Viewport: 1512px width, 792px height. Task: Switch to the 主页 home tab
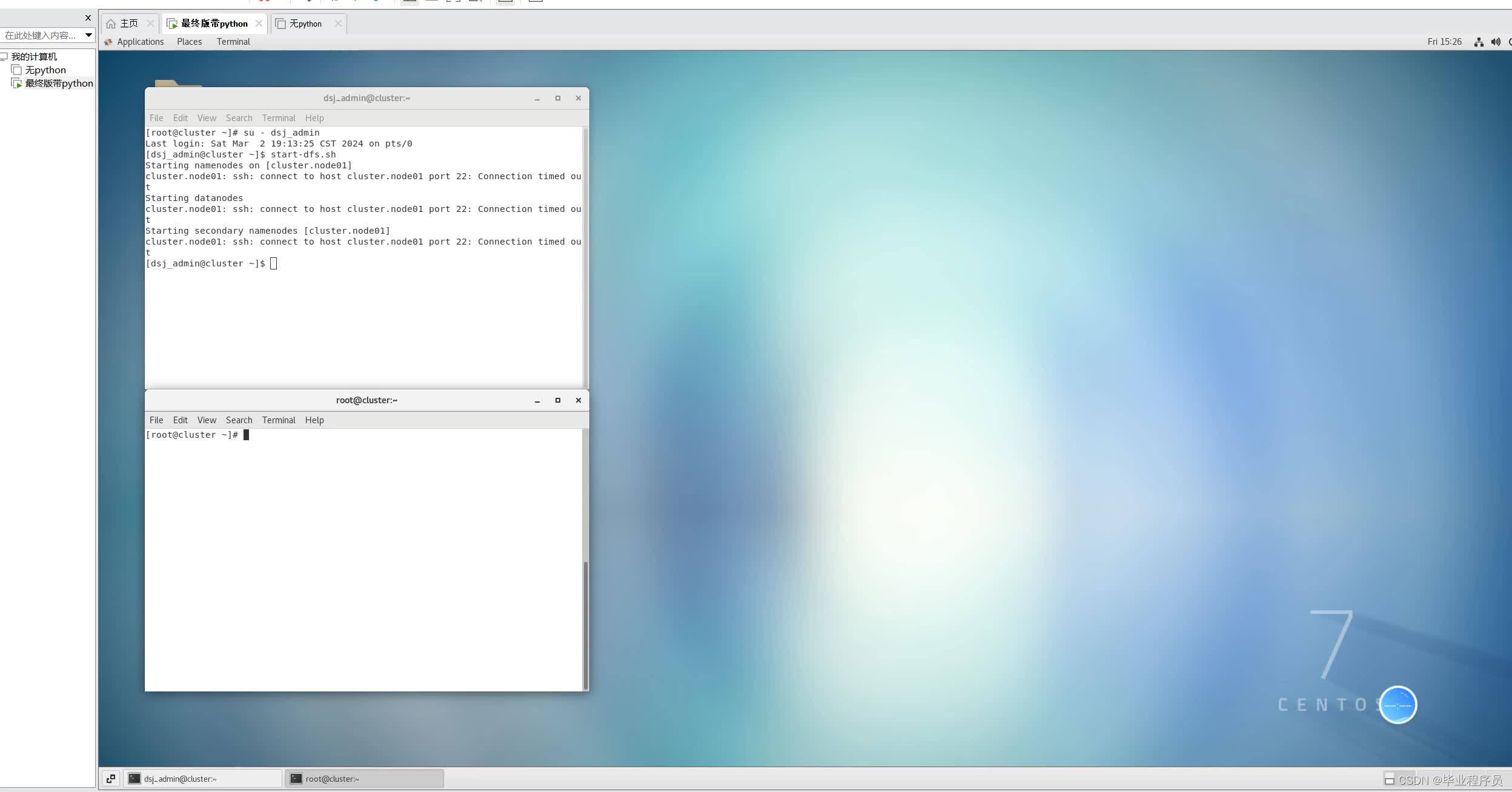(x=128, y=24)
